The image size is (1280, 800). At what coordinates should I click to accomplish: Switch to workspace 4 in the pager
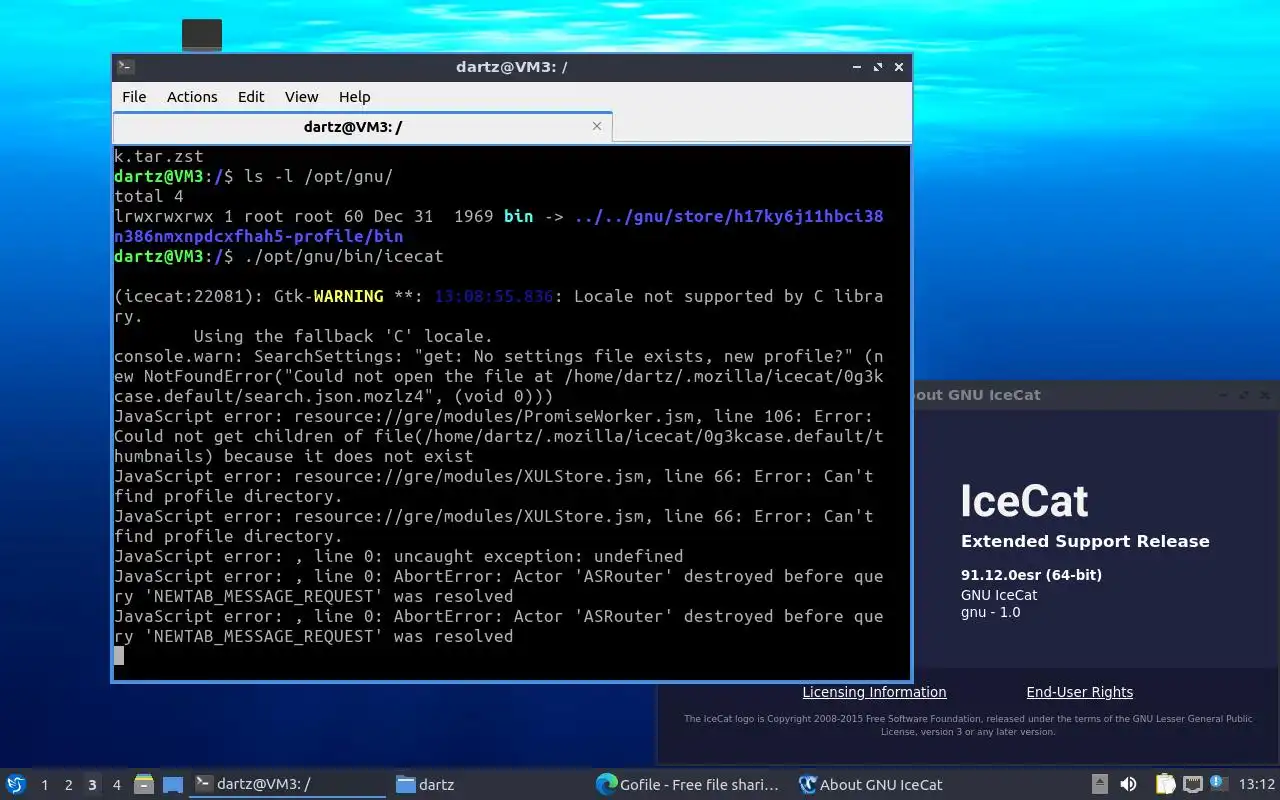tap(116, 785)
